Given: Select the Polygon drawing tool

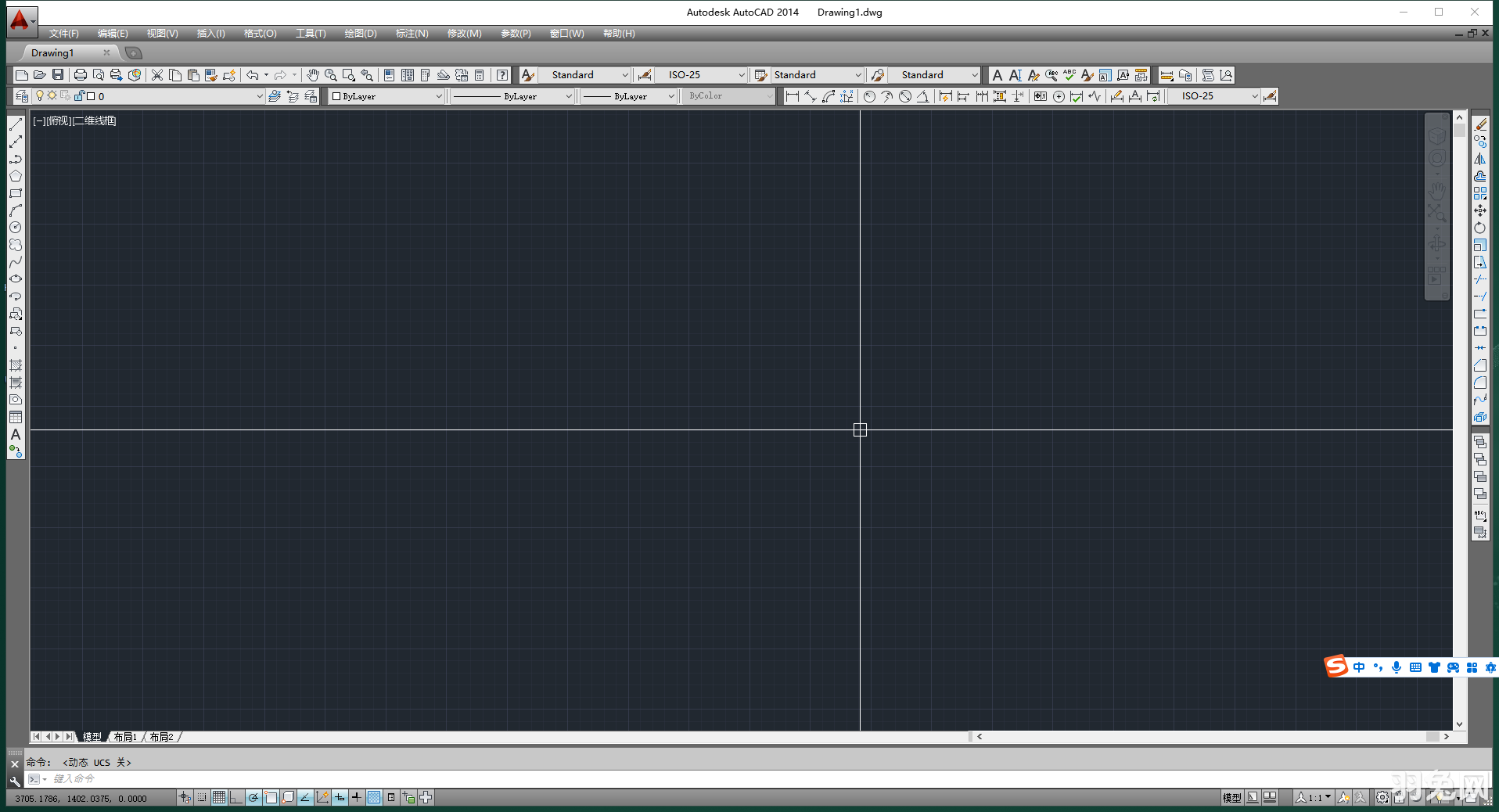Looking at the screenshot, I should pos(16,176).
